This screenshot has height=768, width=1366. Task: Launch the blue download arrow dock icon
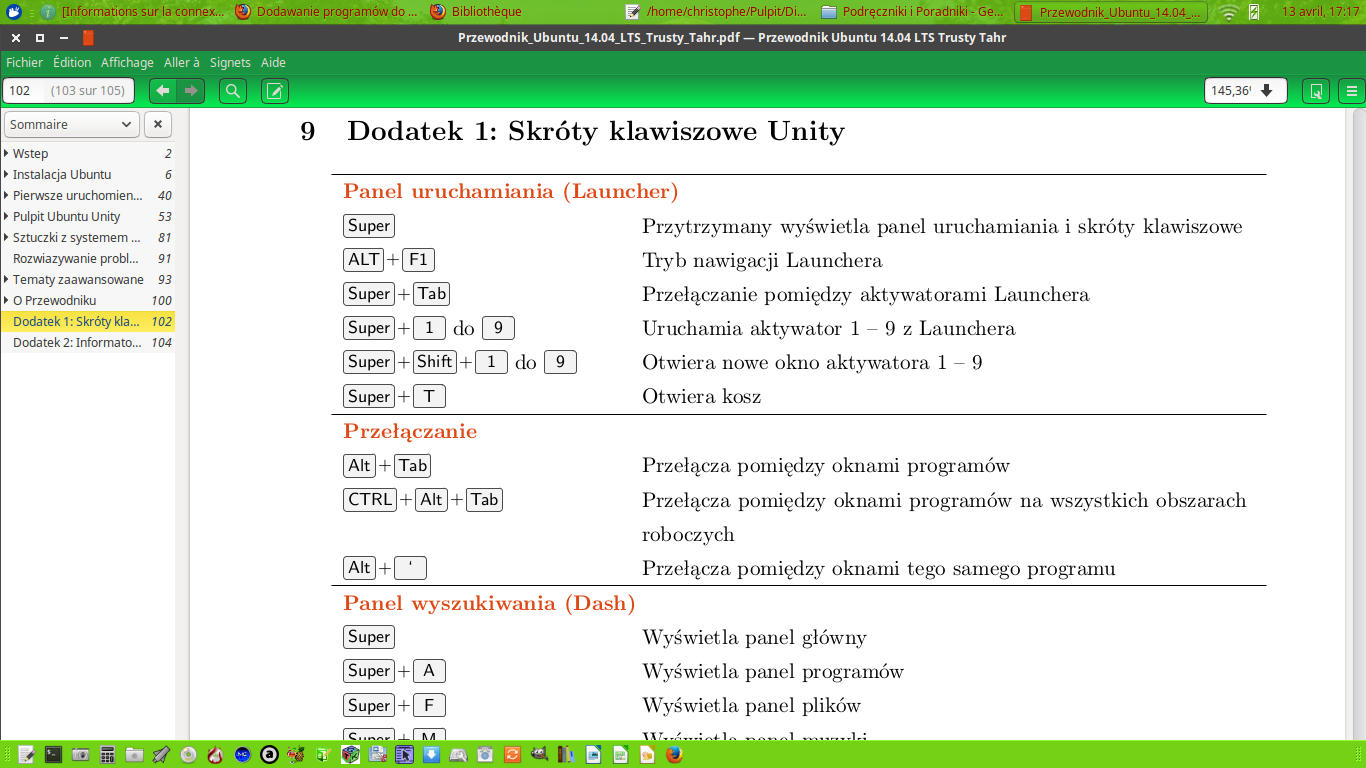click(431, 754)
